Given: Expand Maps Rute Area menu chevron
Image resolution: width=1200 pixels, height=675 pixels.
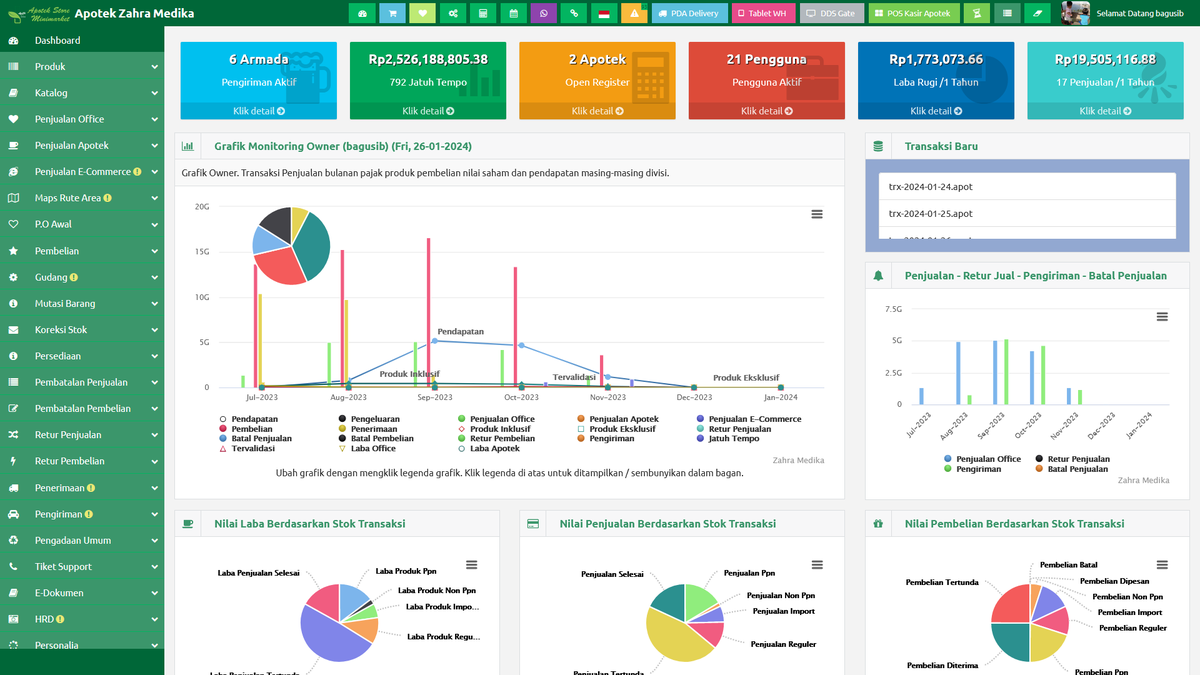Looking at the screenshot, I should pyautogui.click(x=155, y=198).
